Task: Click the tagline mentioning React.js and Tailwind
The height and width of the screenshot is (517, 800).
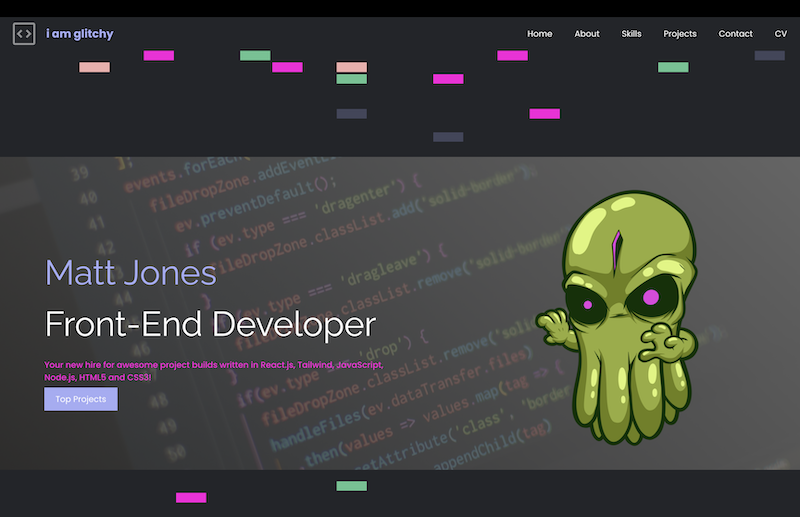Action: 213,371
